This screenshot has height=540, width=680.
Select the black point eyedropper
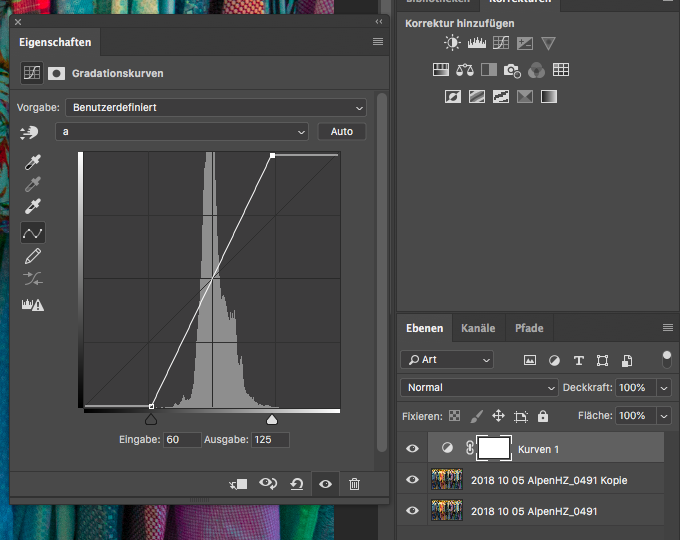[33, 162]
